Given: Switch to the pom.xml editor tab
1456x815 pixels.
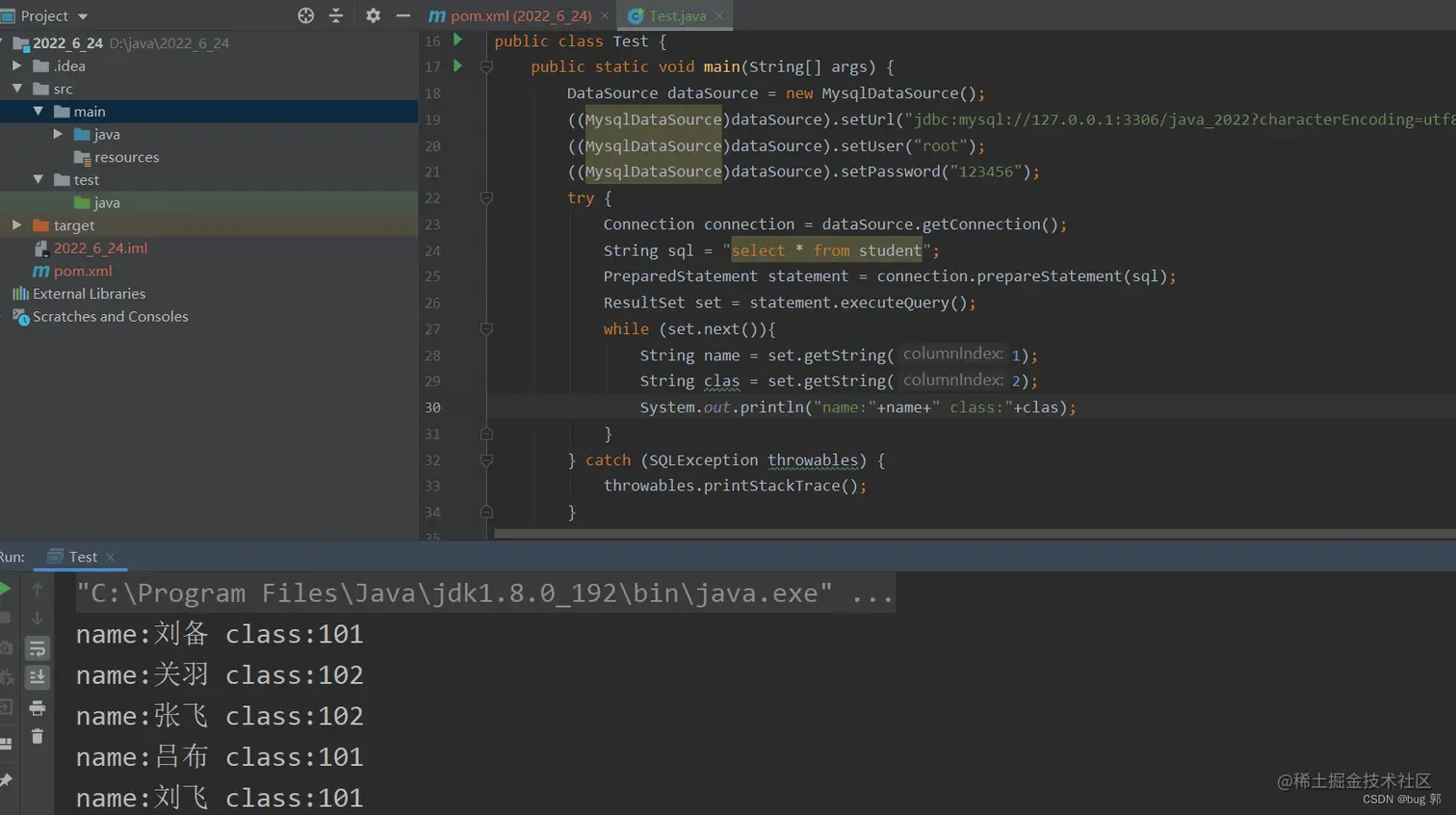Looking at the screenshot, I should point(520,15).
